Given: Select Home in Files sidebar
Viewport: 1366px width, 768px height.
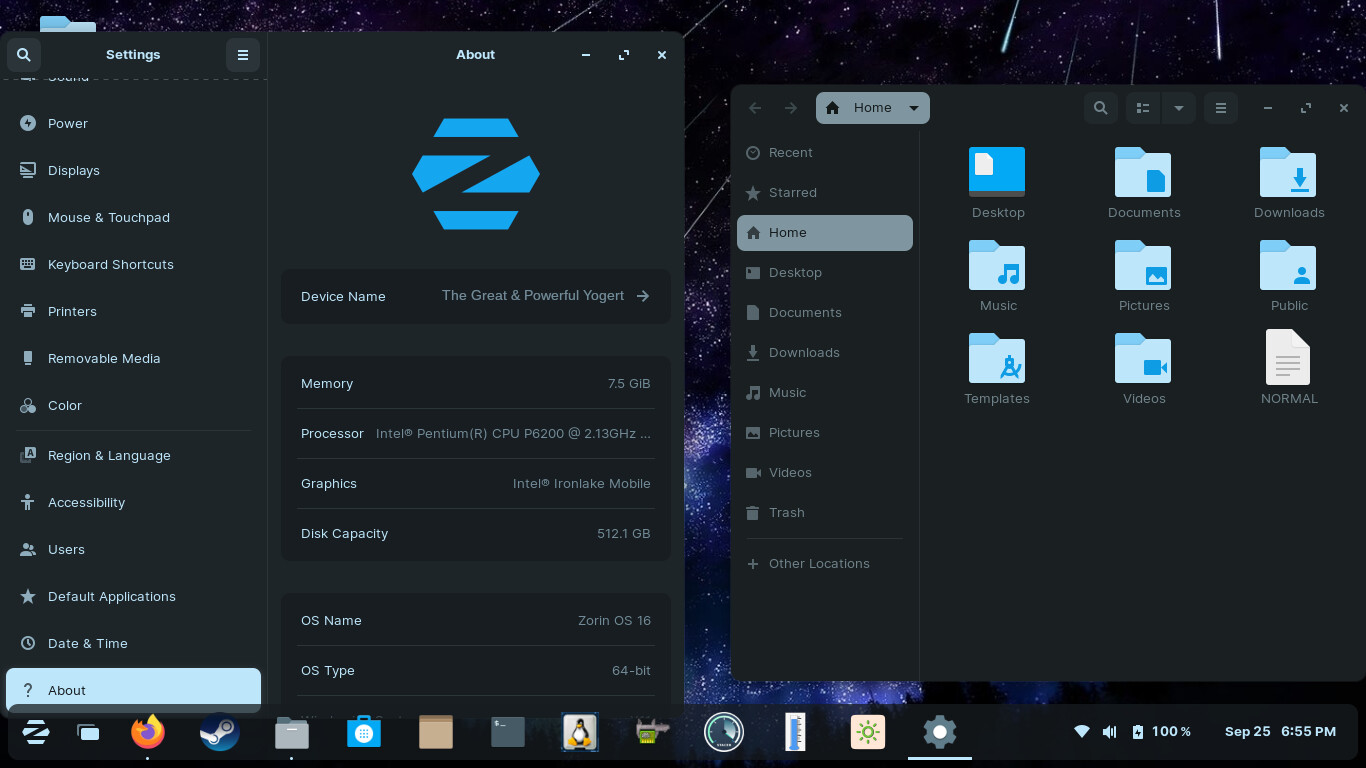Looking at the screenshot, I should (825, 233).
